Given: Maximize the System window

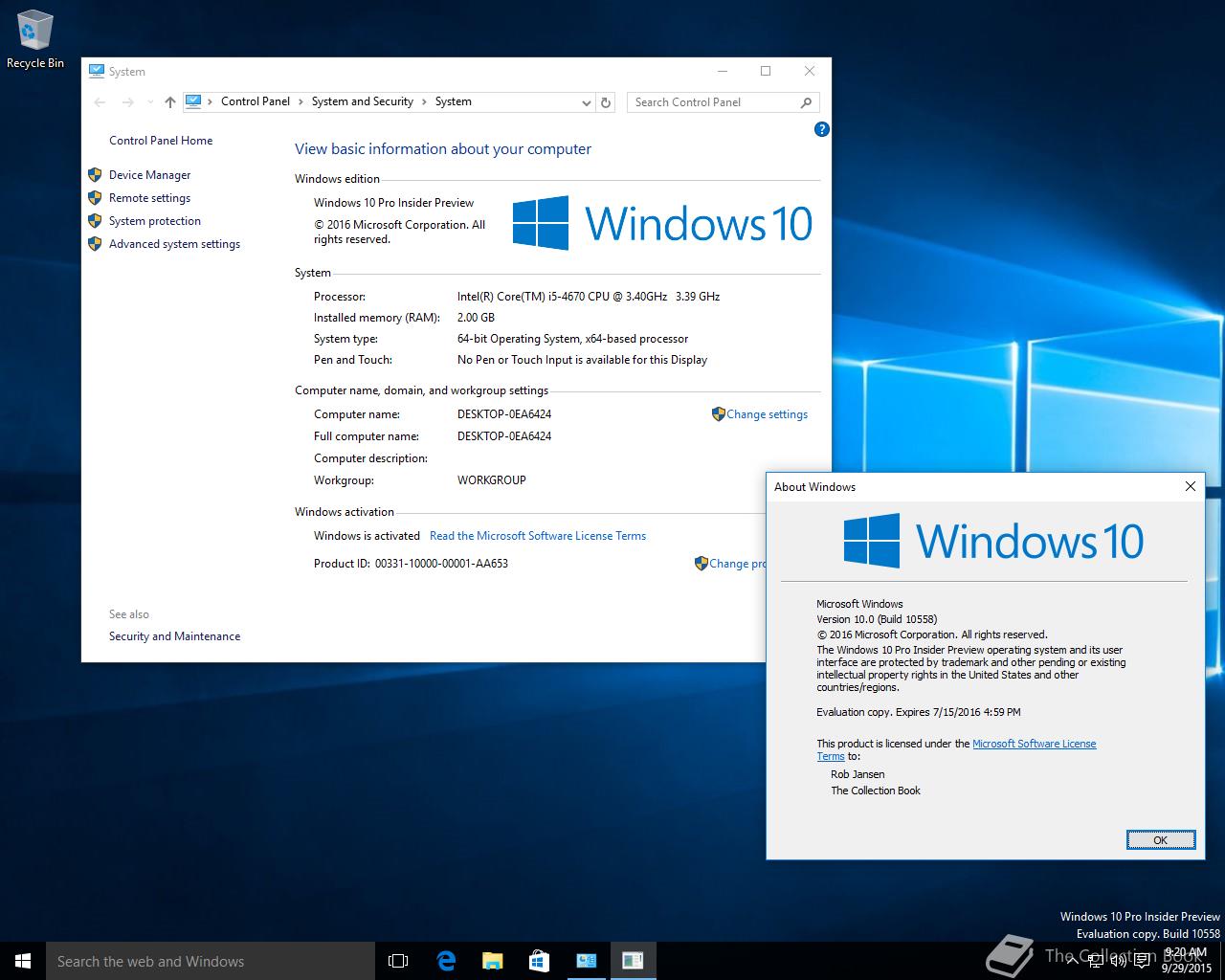Looking at the screenshot, I should tap(766, 71).
